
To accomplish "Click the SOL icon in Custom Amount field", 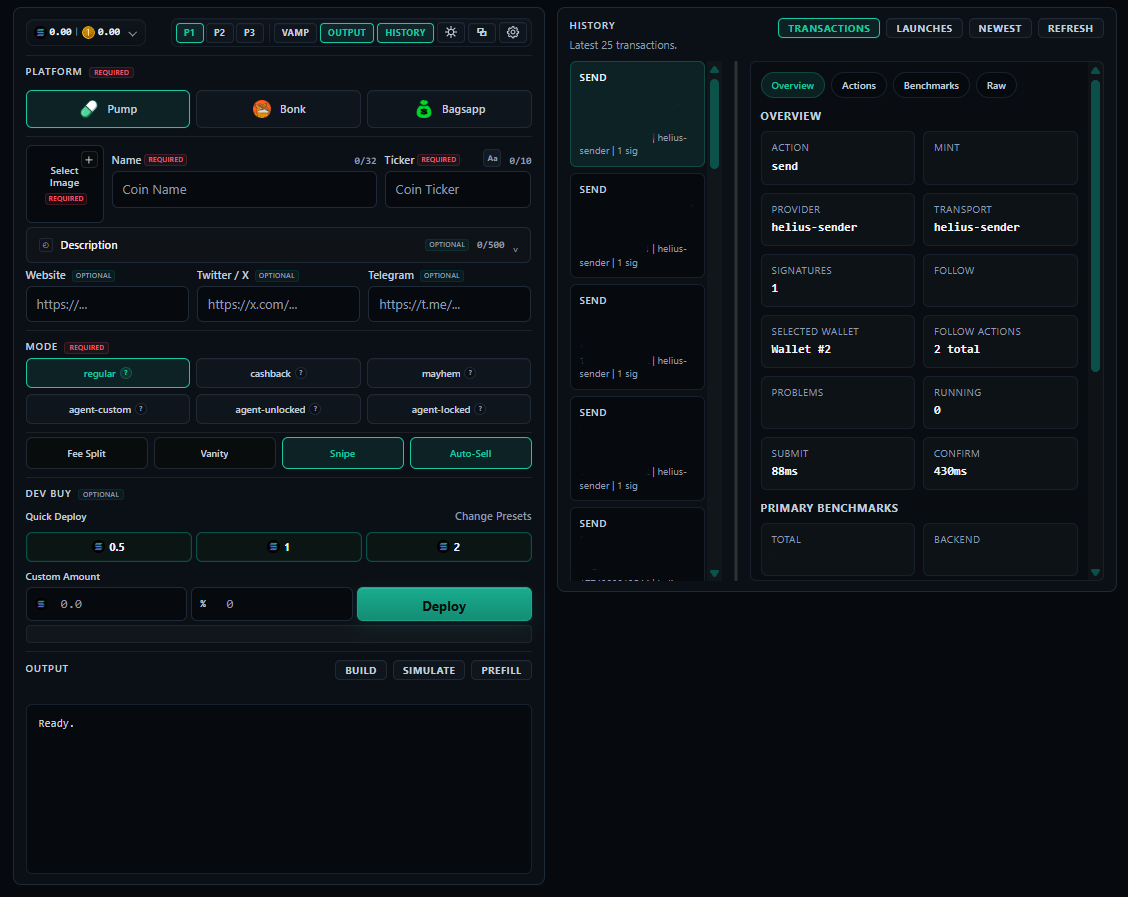I will point(41,604).
